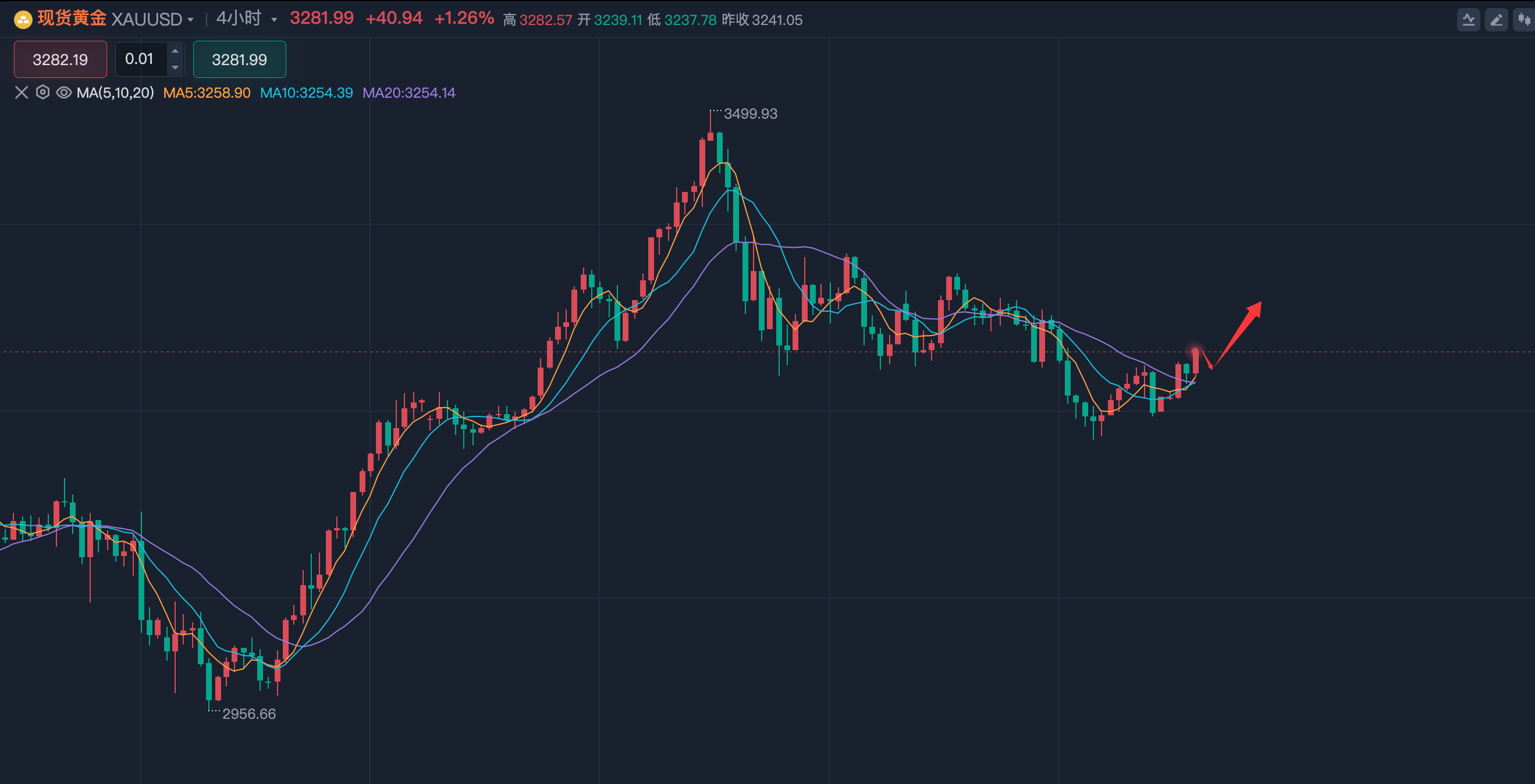1535x784 pixels.
Task: Click the MA5 orange value label
Action: pos(207,93)
